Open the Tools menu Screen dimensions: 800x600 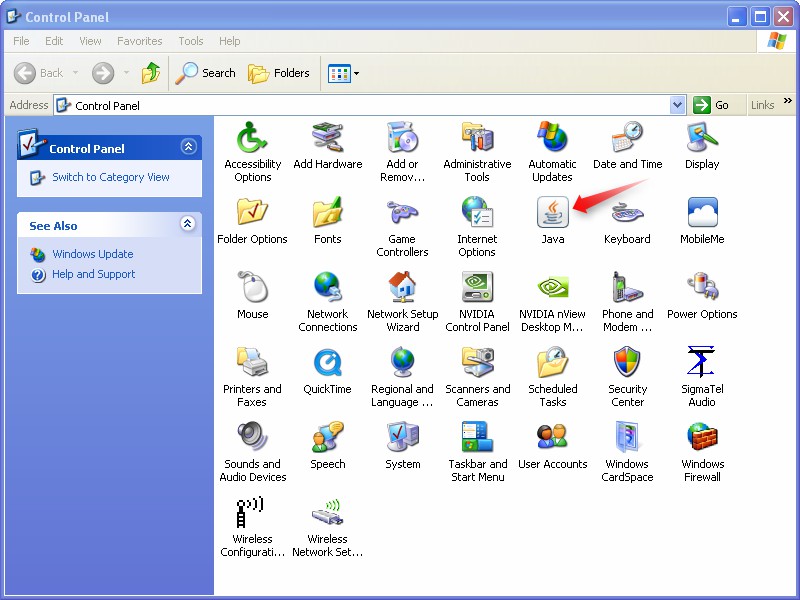(x=191, y=41)
